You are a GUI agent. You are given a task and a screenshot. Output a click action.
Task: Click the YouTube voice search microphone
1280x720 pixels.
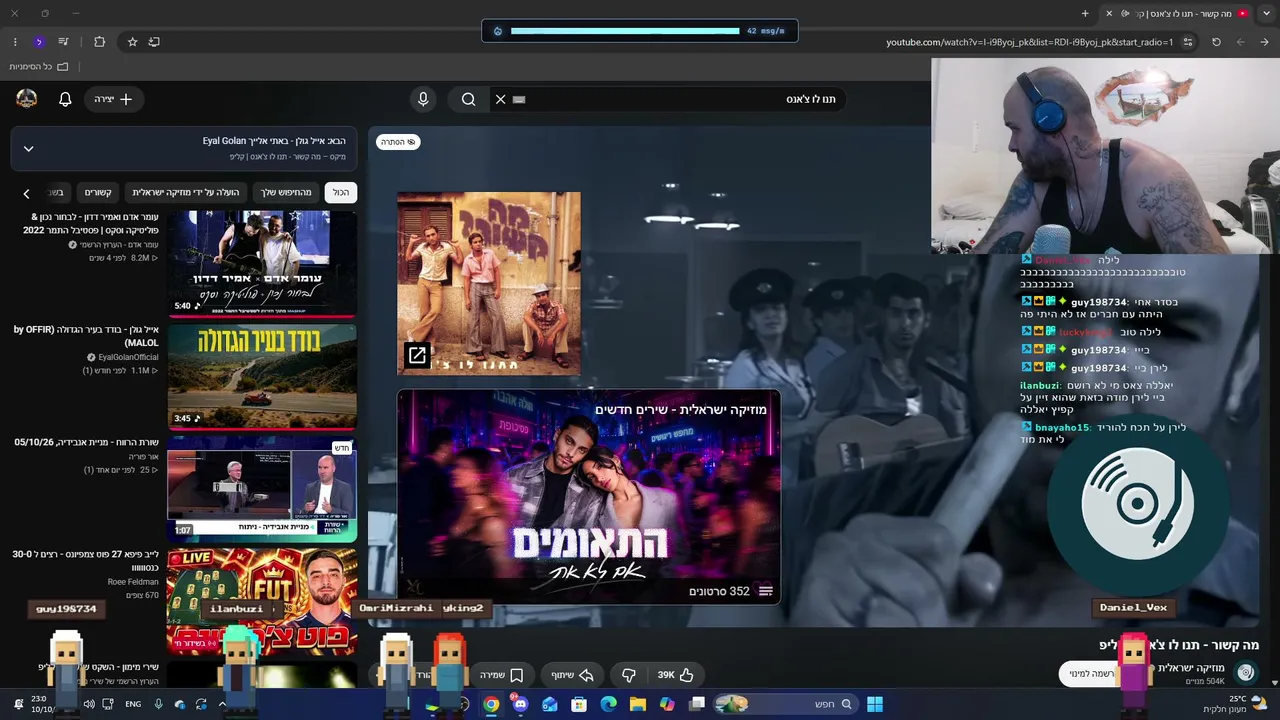click(x=423, y=99)
